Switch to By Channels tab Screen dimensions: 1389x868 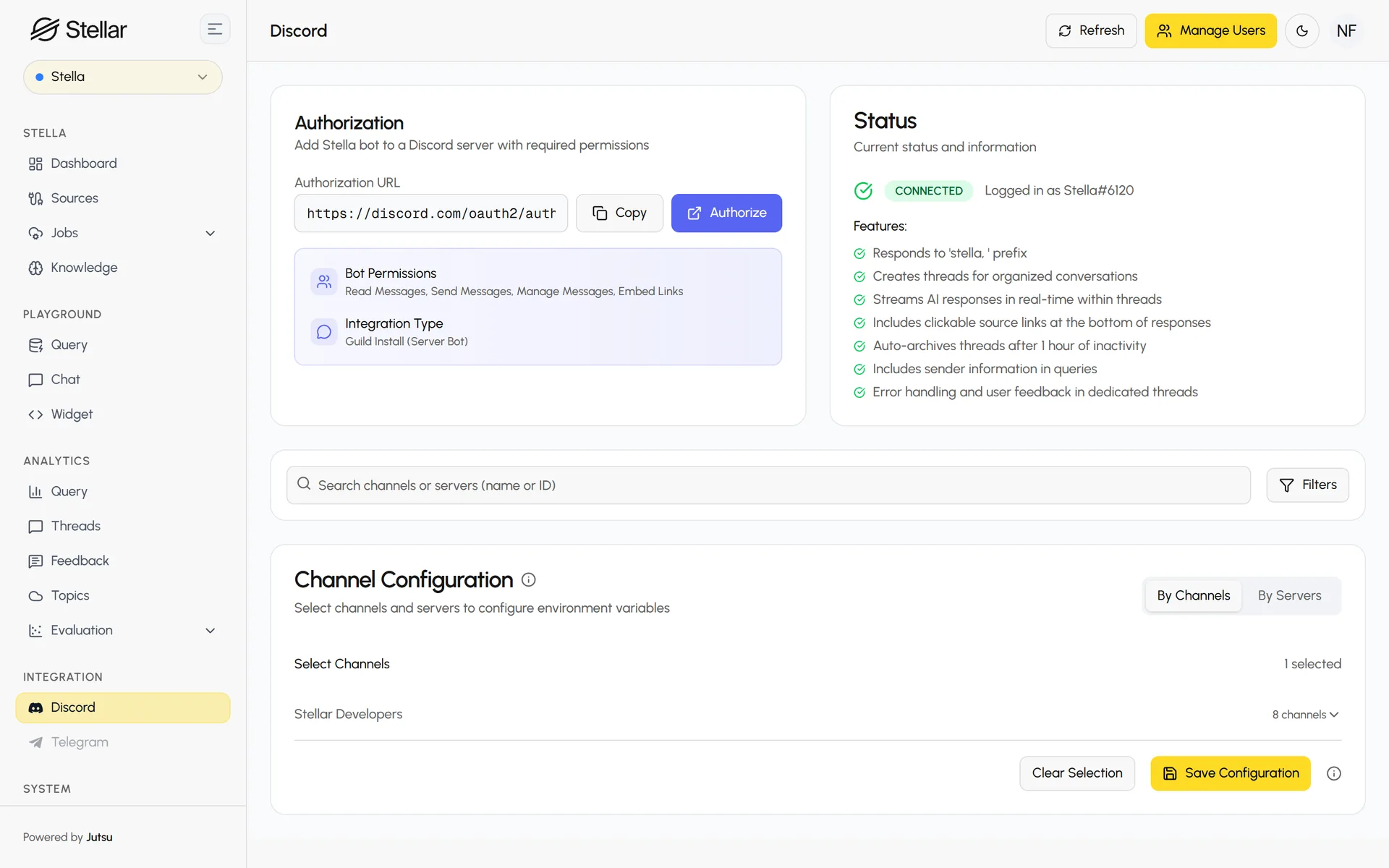point(1193,596)
